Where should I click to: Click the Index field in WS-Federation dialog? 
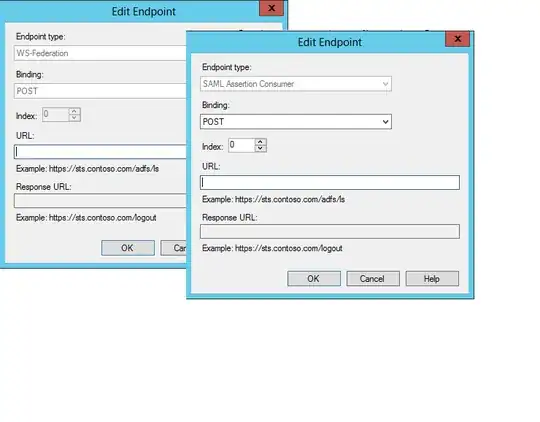coord(56,115)
